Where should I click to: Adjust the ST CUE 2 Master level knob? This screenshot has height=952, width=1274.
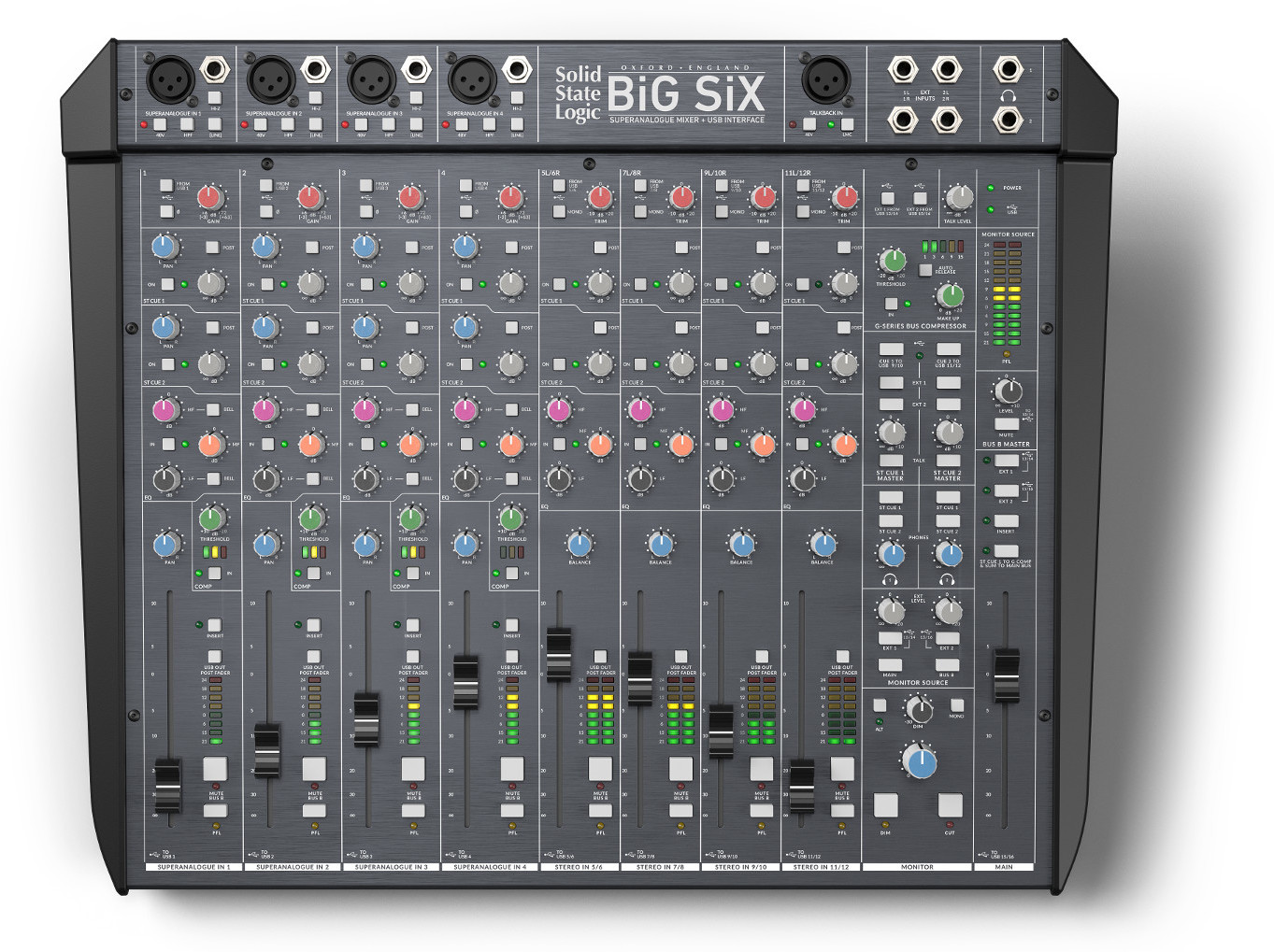point(950,433)
